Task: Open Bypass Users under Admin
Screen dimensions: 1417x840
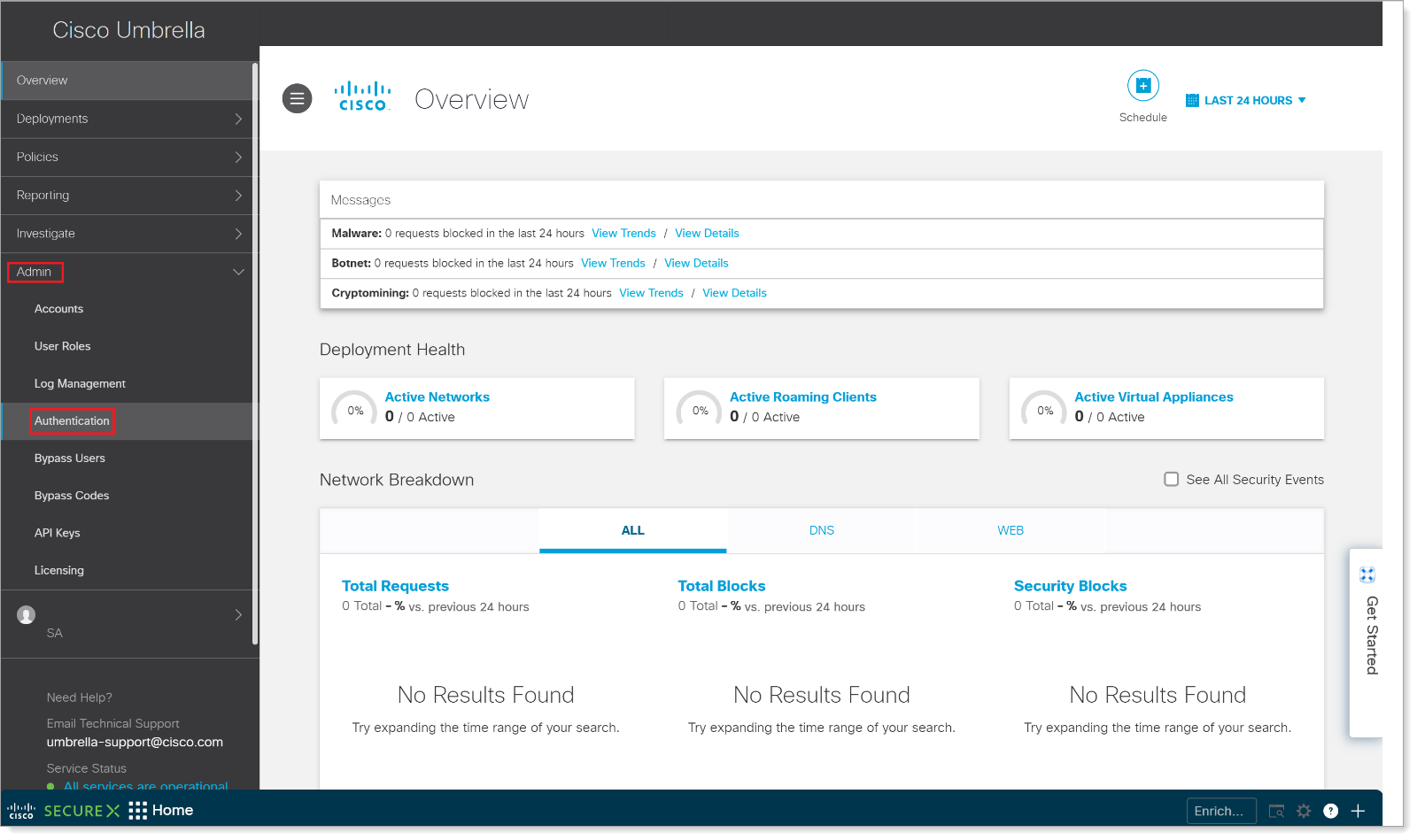Action: (x=69, y=459)
